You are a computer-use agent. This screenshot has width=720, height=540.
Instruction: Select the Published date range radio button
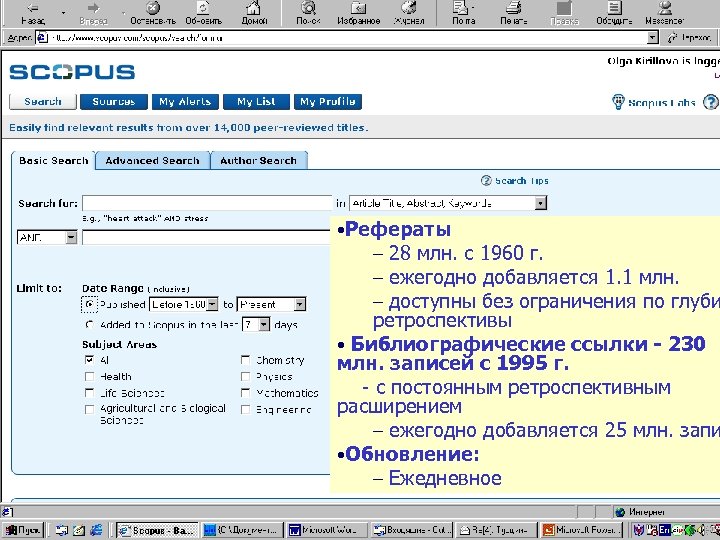tap(90, 304)
